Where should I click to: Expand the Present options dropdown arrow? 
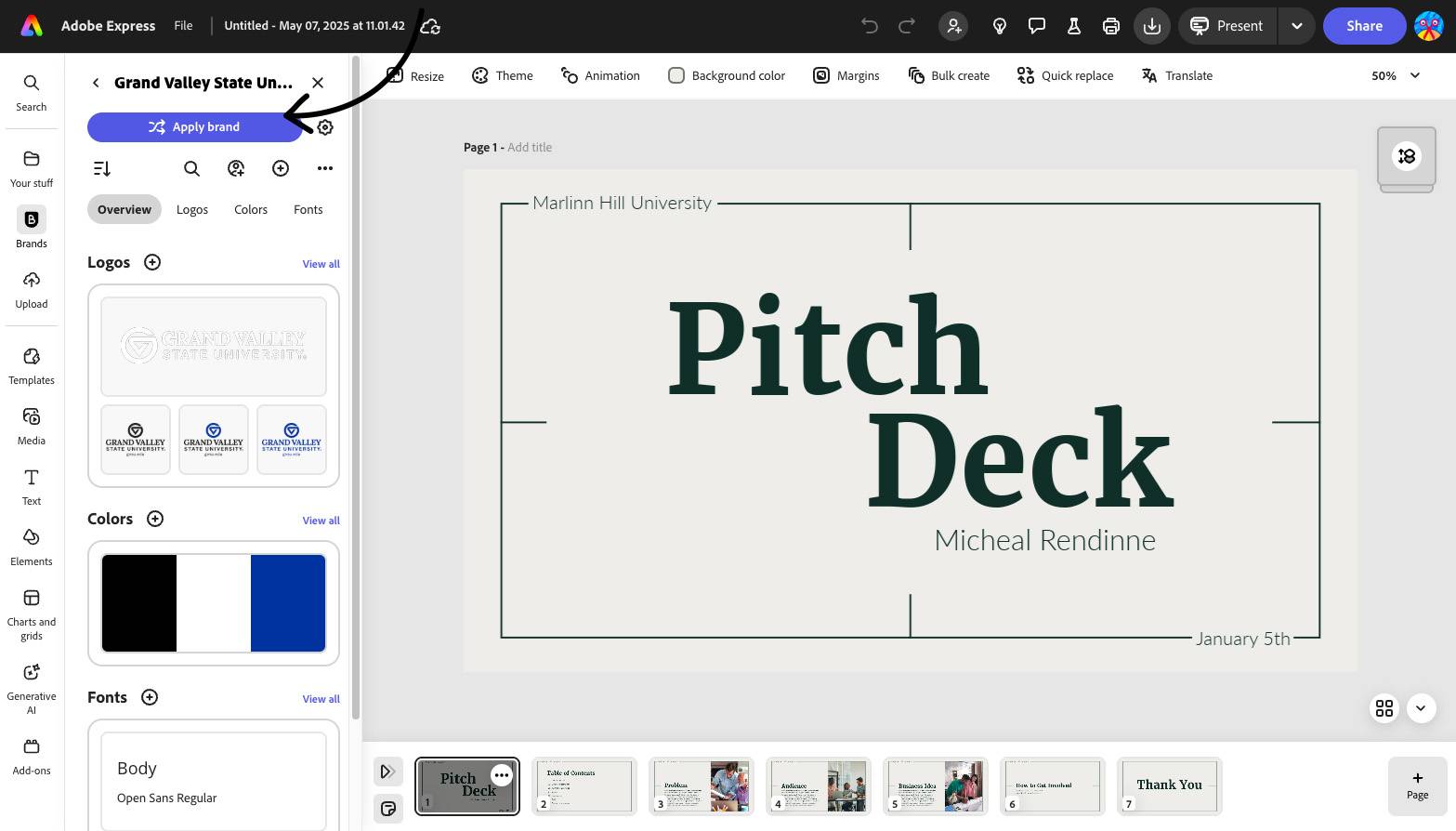point(1296,26)
